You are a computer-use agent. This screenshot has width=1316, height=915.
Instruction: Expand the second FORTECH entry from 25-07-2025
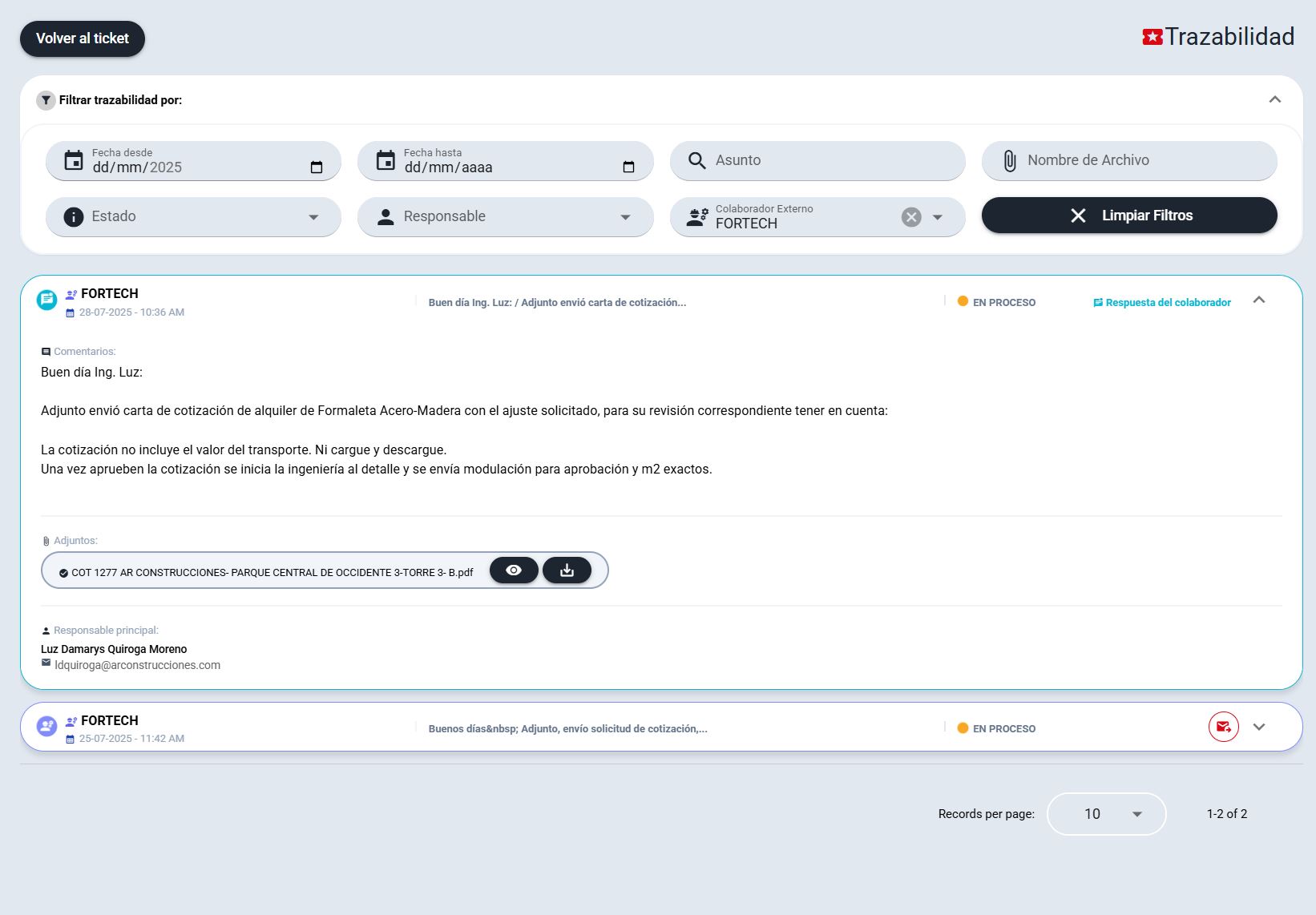[x=1259, y=727]
